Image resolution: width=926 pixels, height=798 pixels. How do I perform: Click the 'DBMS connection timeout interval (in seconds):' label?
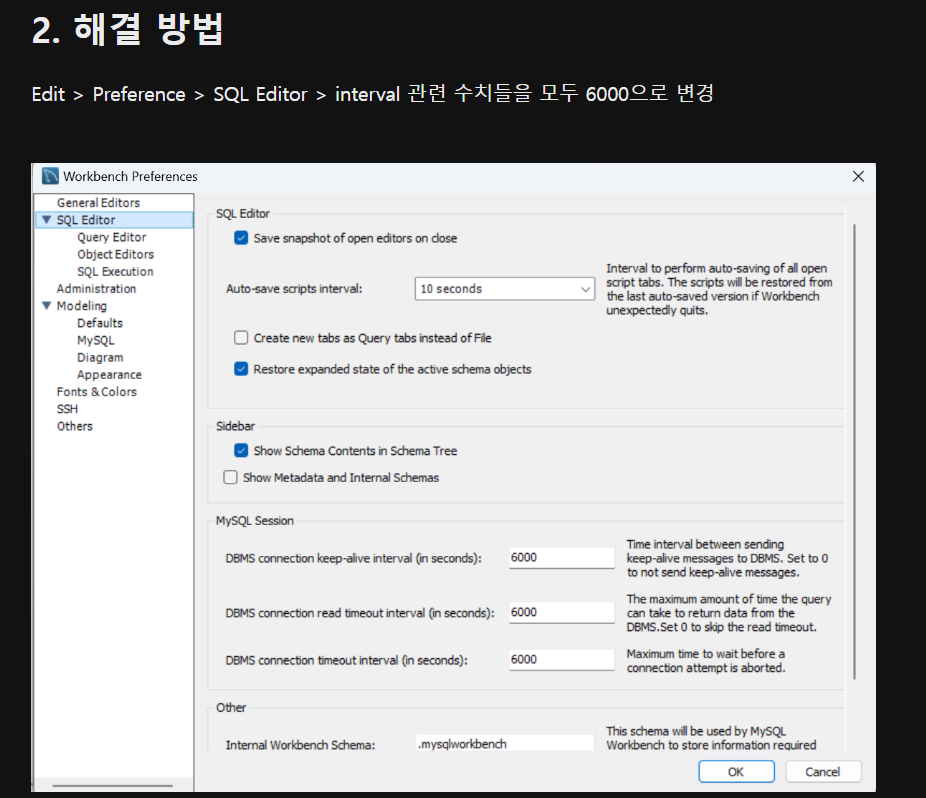pos(346,660)
